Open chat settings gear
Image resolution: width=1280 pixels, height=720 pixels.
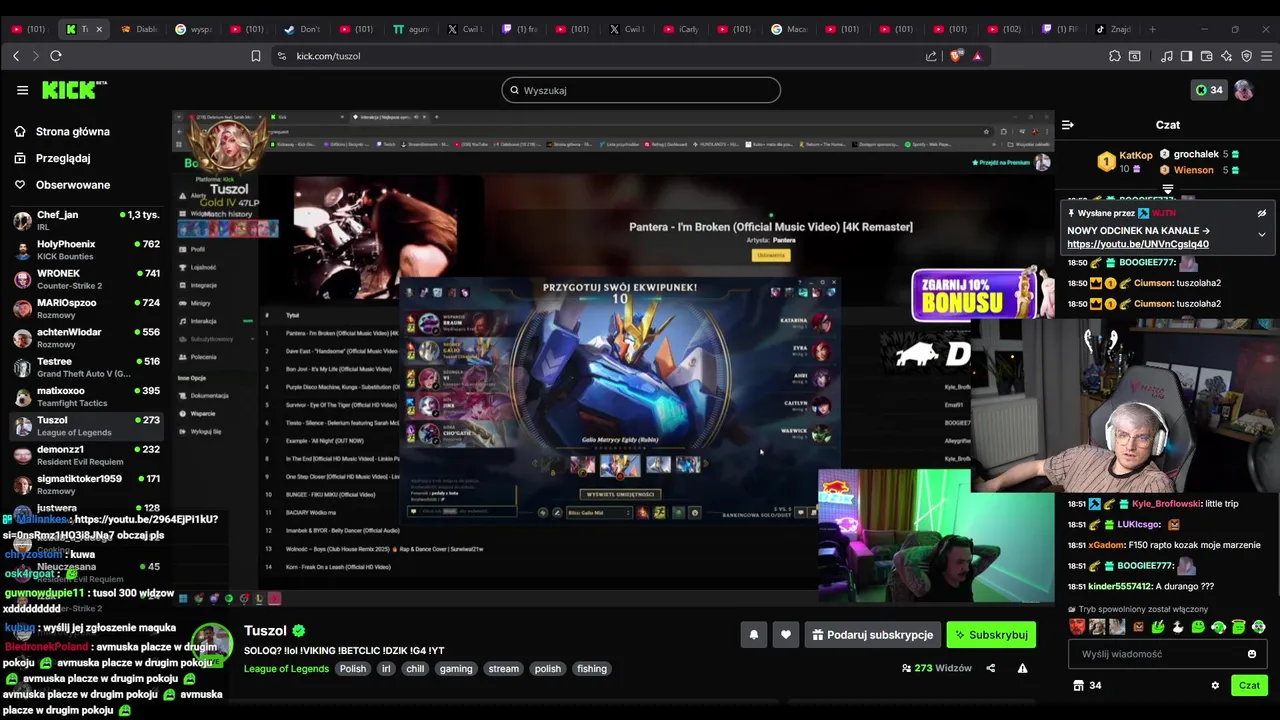click(x=1215, y=685)
